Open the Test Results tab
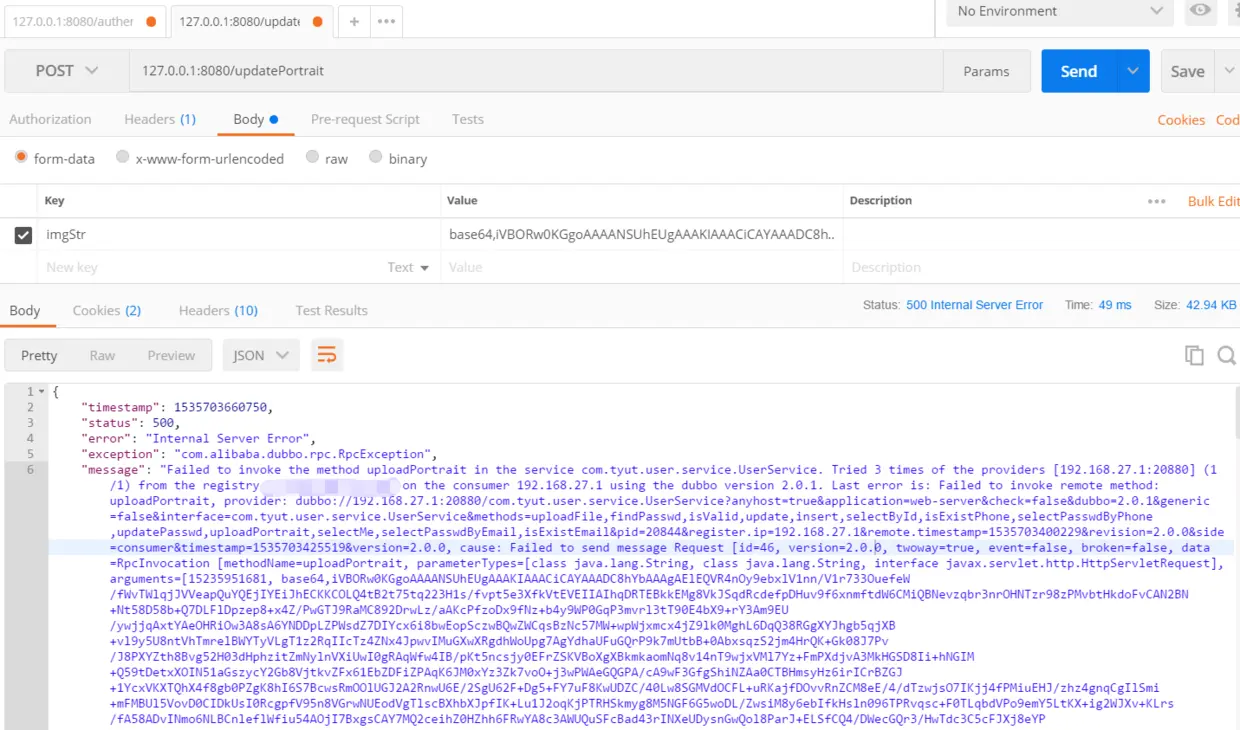The width and height of the screenshot is (1240, 730). 331,310
